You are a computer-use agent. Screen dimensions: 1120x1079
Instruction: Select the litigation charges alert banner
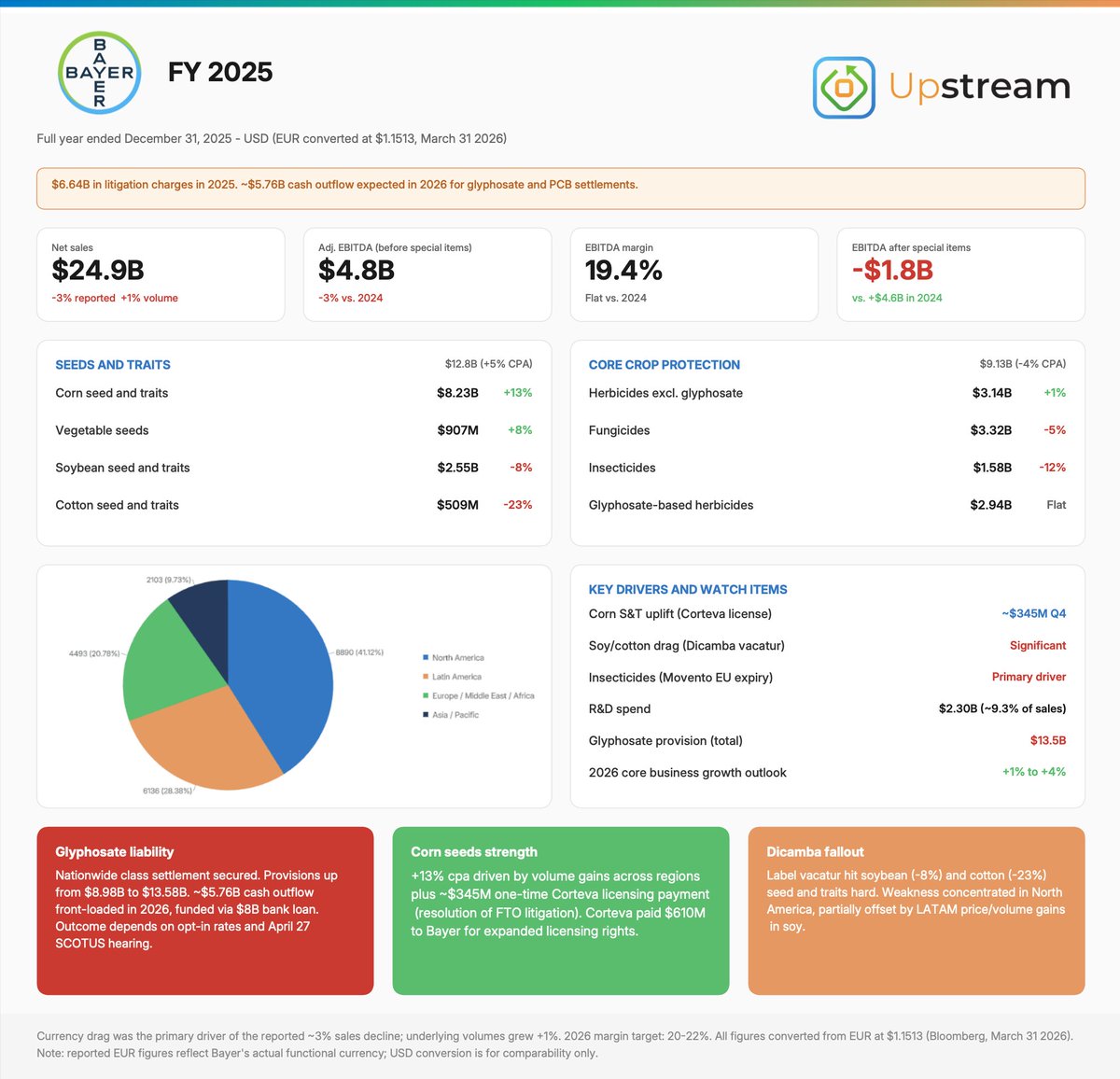[561, 189]
